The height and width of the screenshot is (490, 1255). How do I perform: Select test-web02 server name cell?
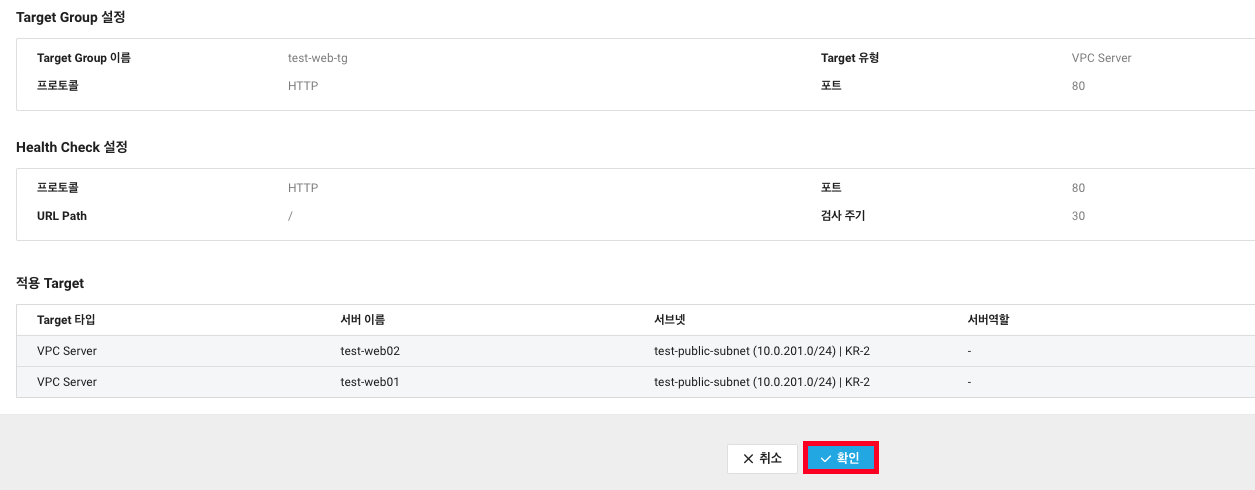(x=370, y=352)
